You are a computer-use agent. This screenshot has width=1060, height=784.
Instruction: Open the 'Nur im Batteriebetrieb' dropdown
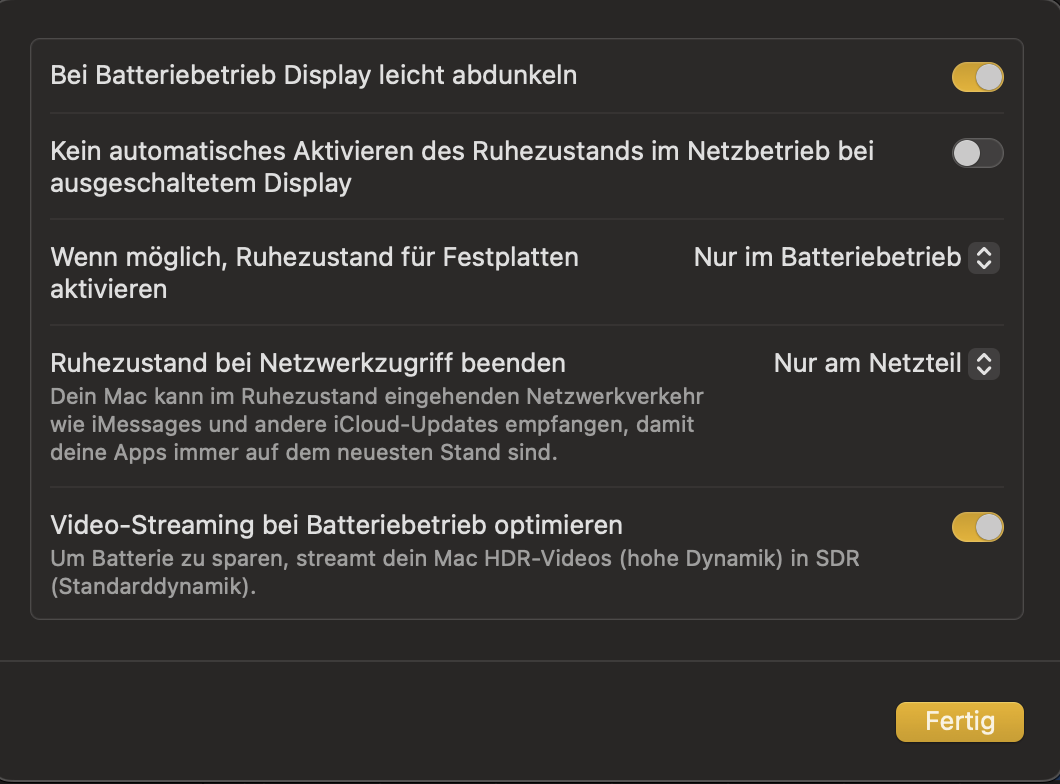pos(845,258)
